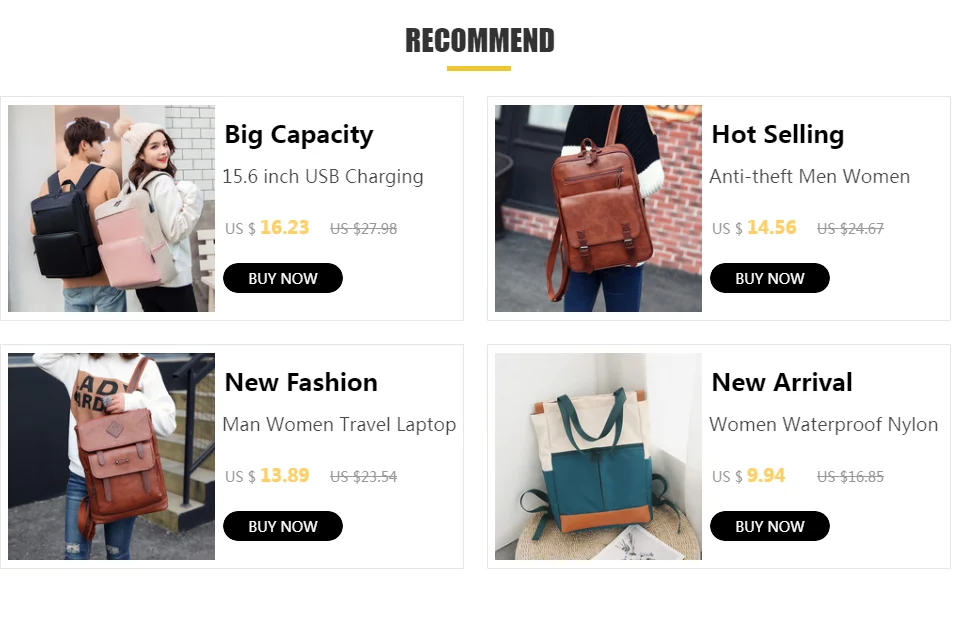Select the New Fashion title
Viewport: 958px width, 635px height.
[301, 383]
